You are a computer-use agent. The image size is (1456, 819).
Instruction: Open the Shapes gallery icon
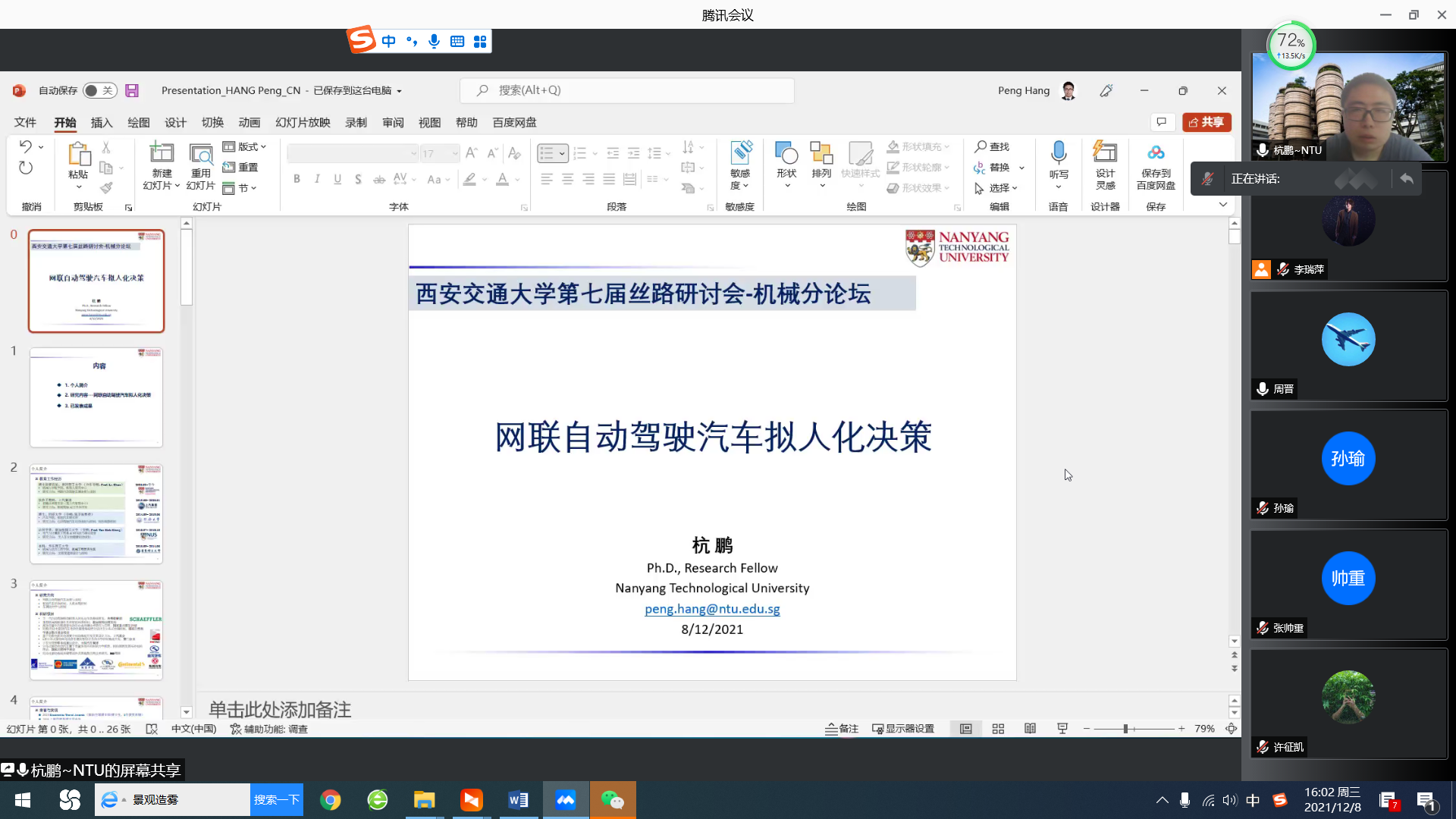point(786,154)
